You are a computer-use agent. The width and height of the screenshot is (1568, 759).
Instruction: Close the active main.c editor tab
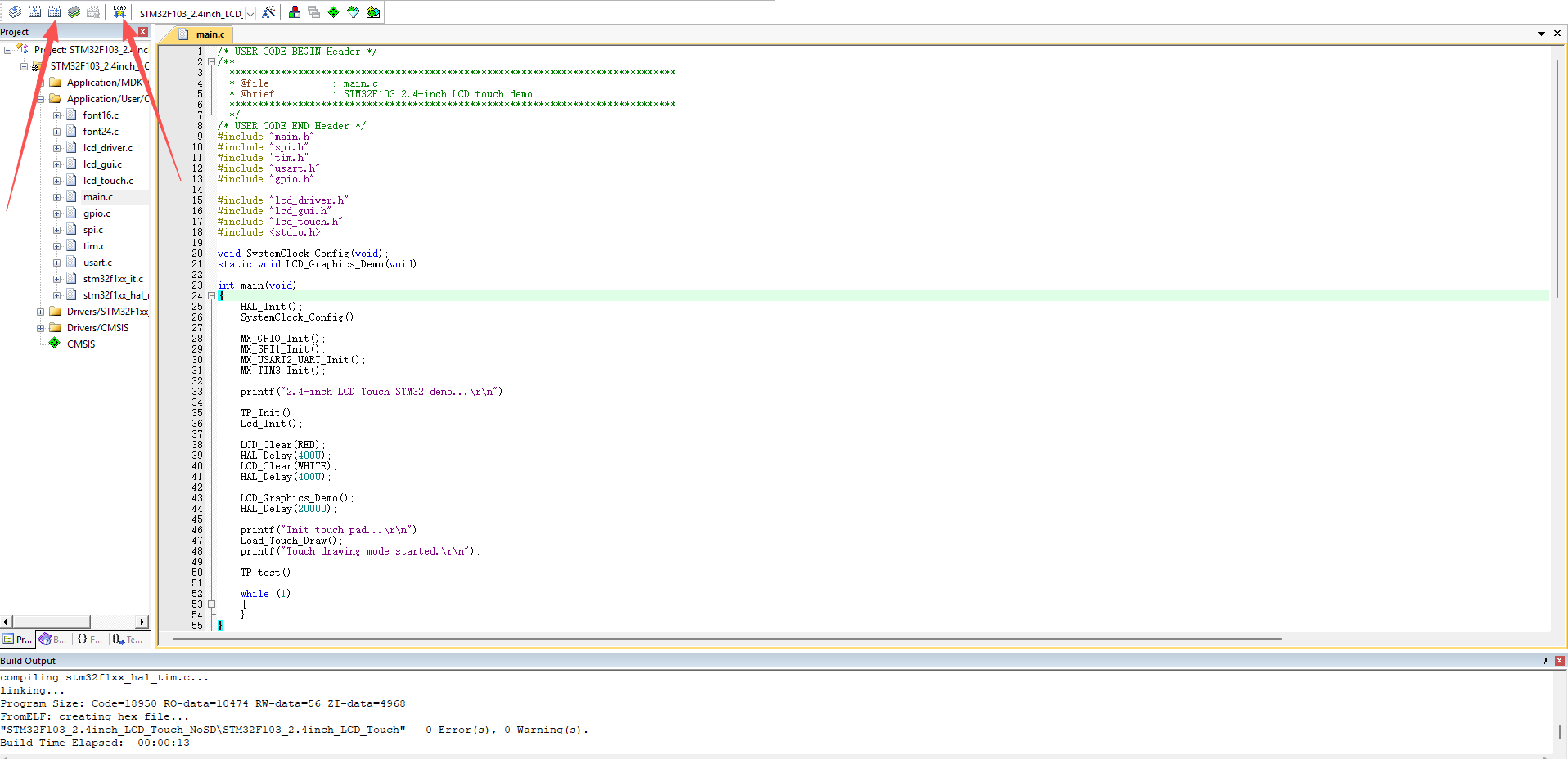(1557, 34)
